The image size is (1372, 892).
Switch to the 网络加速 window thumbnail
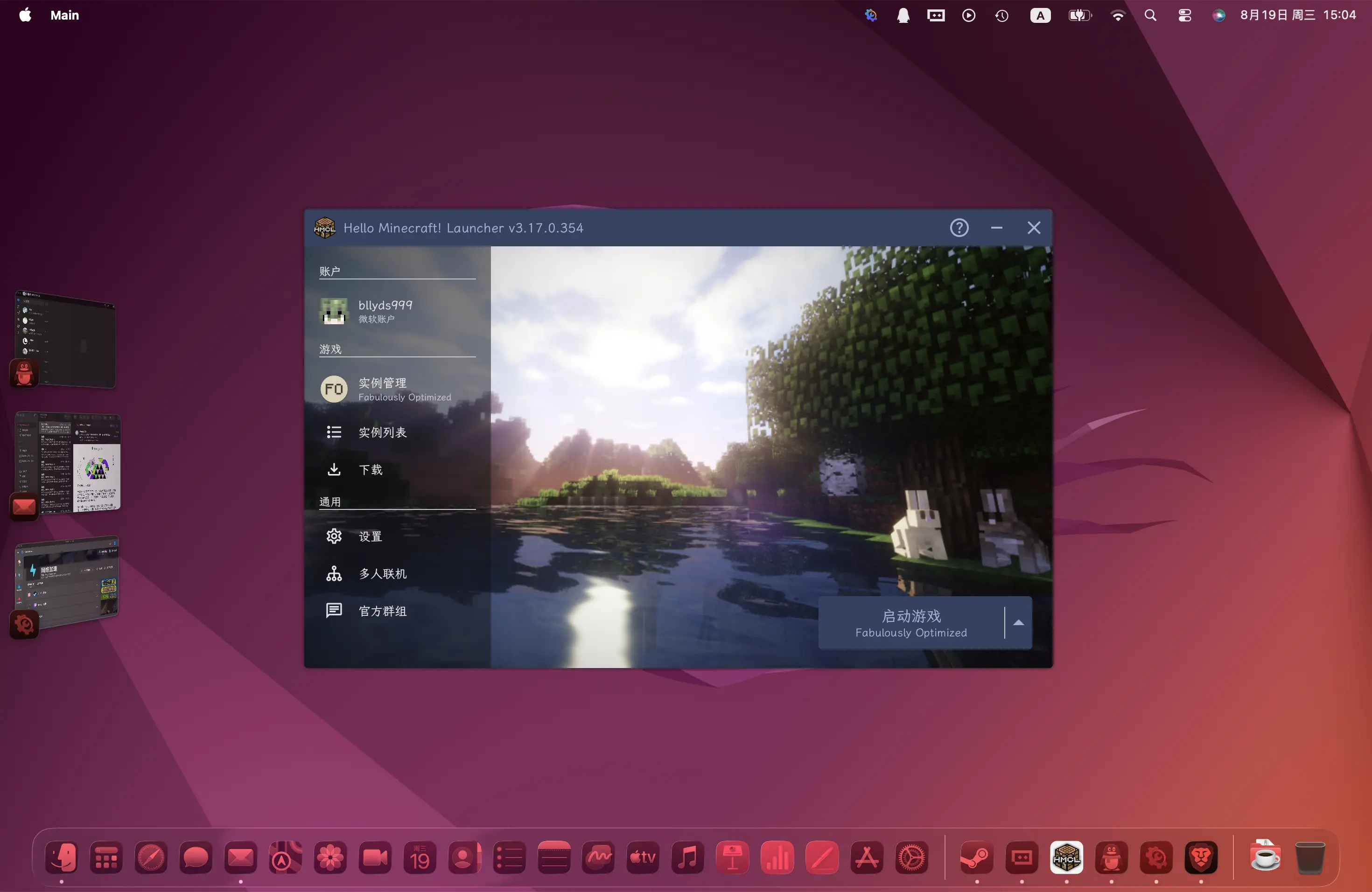point(67,582)
